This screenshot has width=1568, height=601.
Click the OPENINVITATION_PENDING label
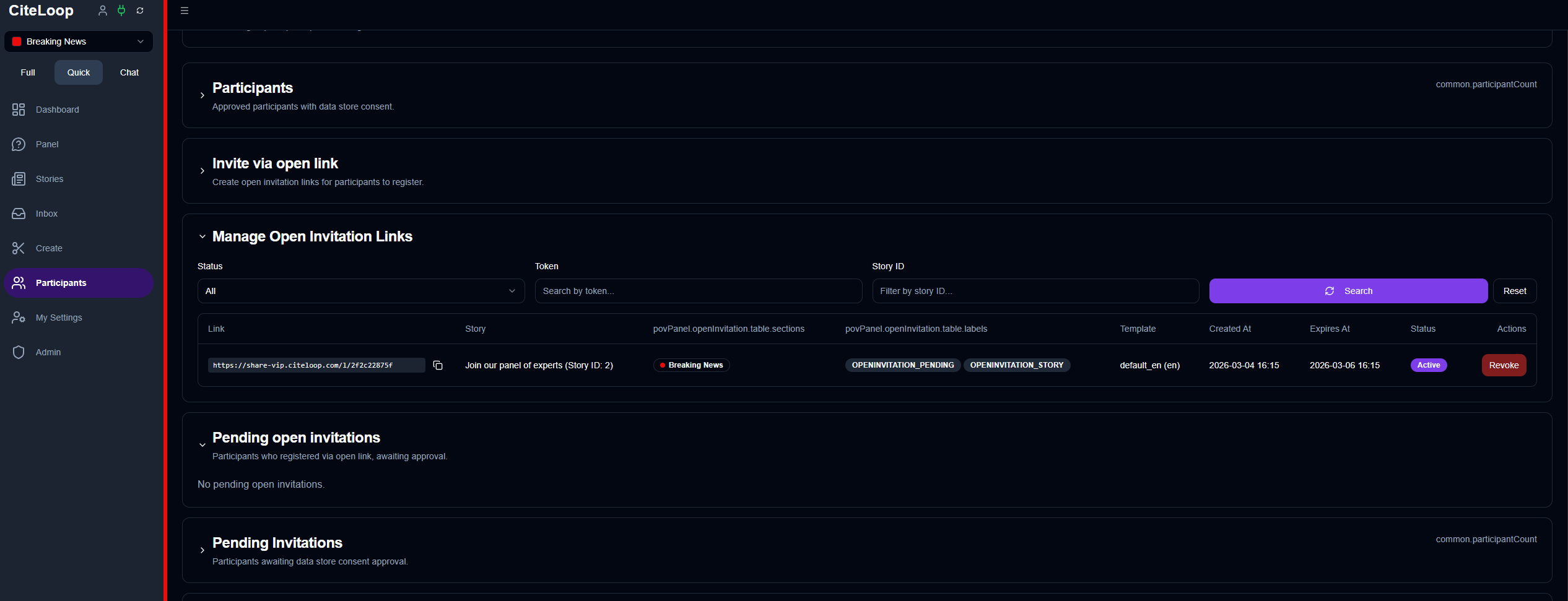[903, 365]
